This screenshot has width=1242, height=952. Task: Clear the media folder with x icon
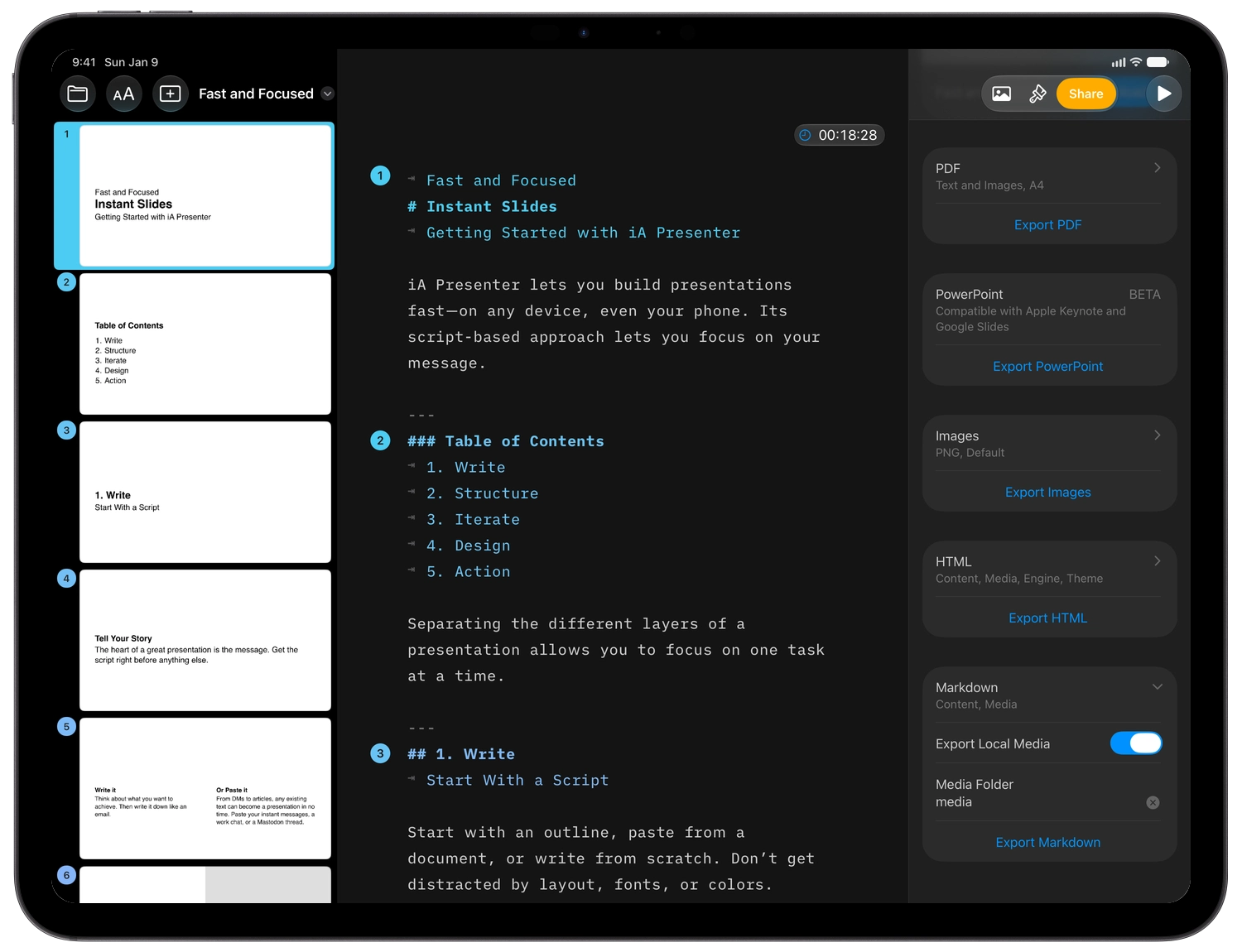tap(1153, 802)
